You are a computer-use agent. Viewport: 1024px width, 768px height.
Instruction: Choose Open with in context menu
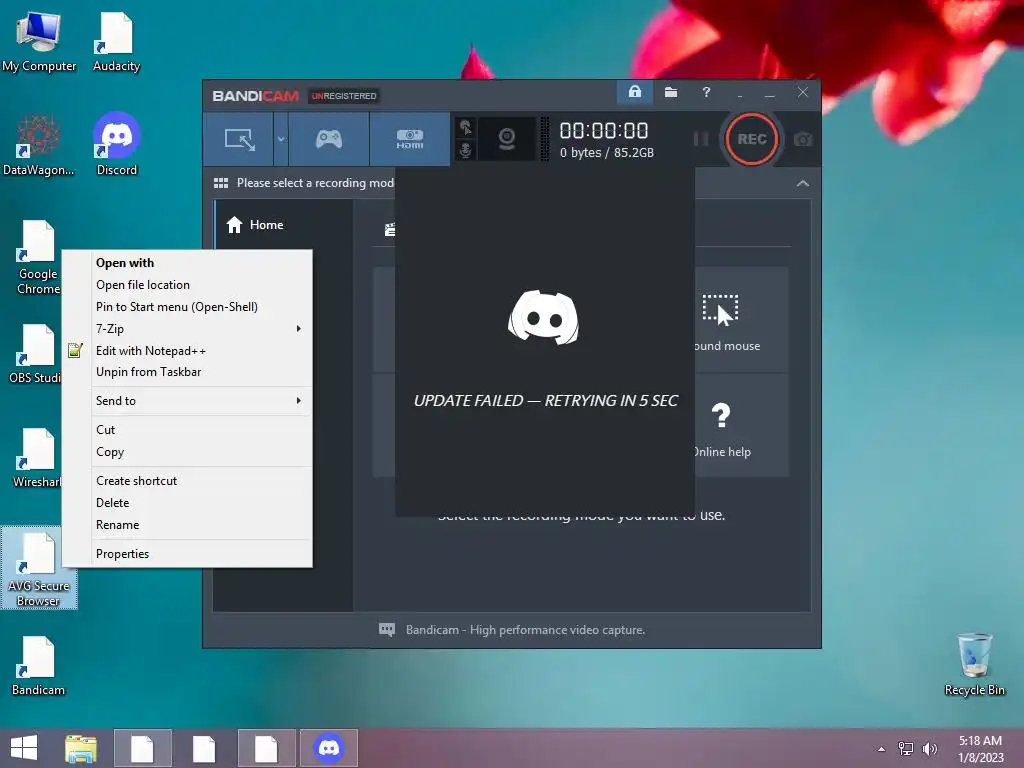click(x=187, y=263)
